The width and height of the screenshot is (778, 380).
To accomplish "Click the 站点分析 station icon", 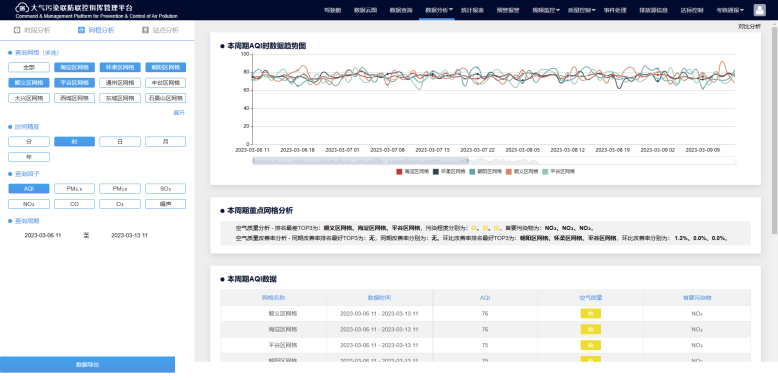I will click(x=145, y=30).
